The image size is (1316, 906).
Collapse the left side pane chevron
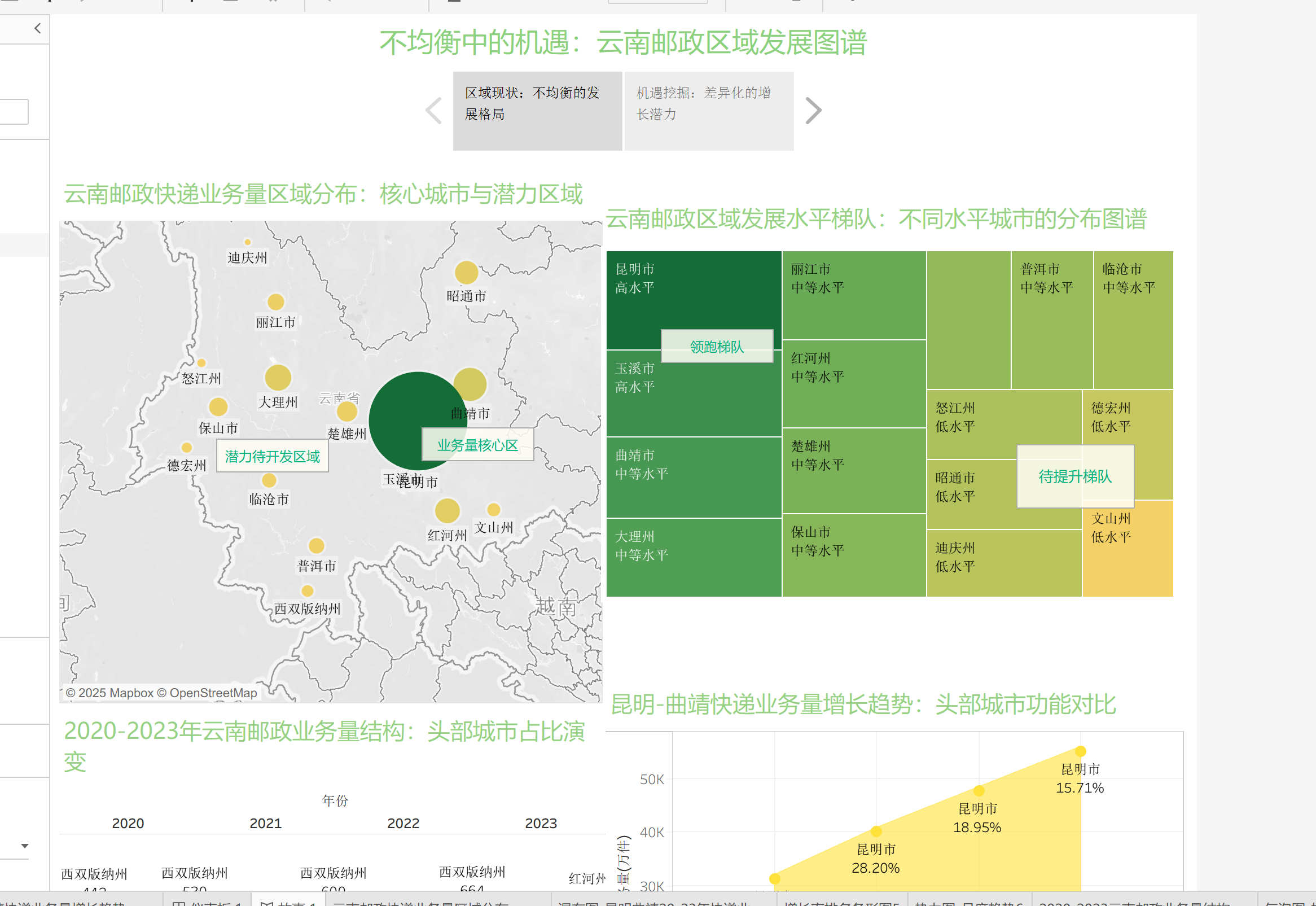(37, 28)
